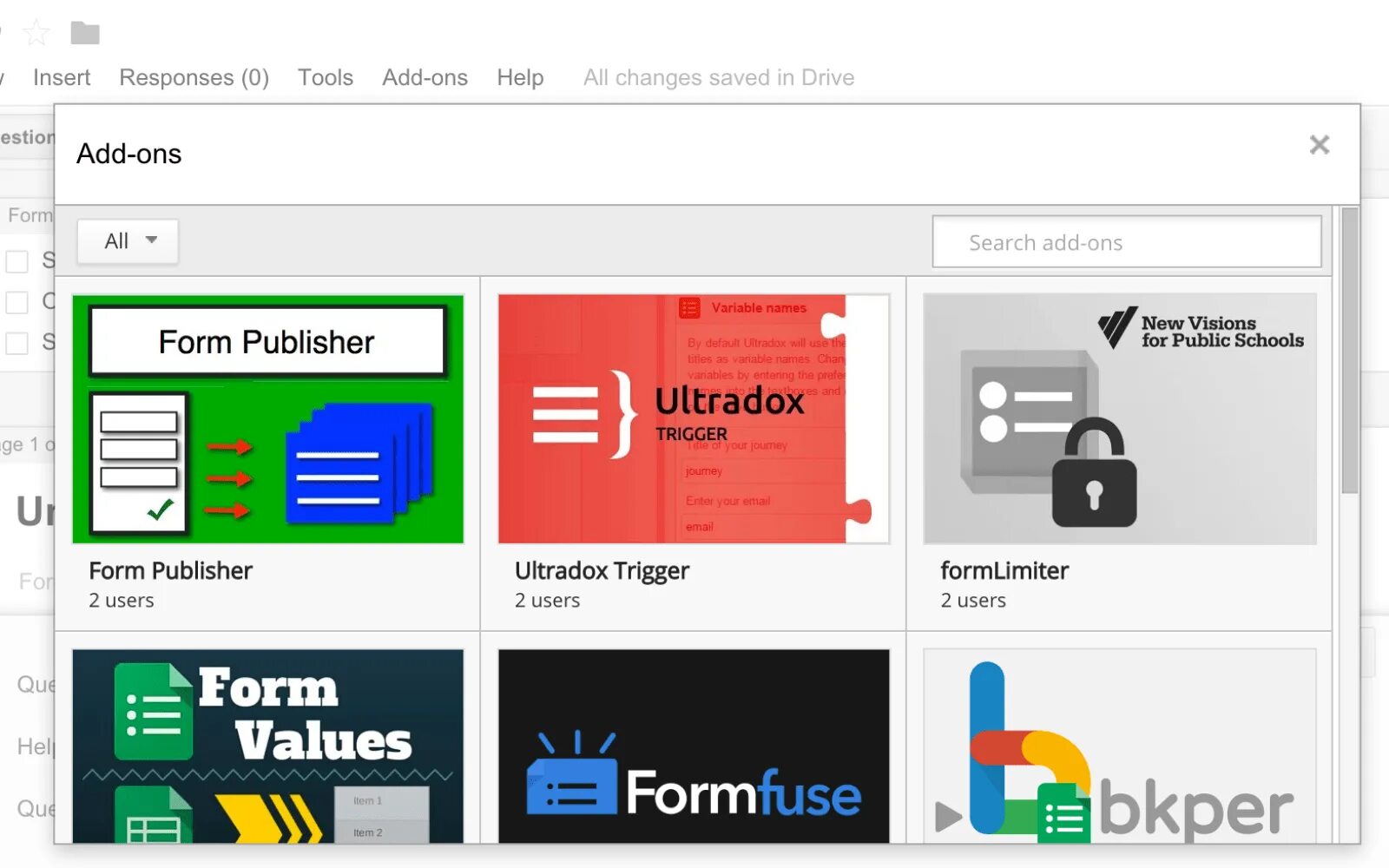Open the Responses (0) menu
Image resolution: width=1389 pixels, height=868 pixels.
coord(194,77)
